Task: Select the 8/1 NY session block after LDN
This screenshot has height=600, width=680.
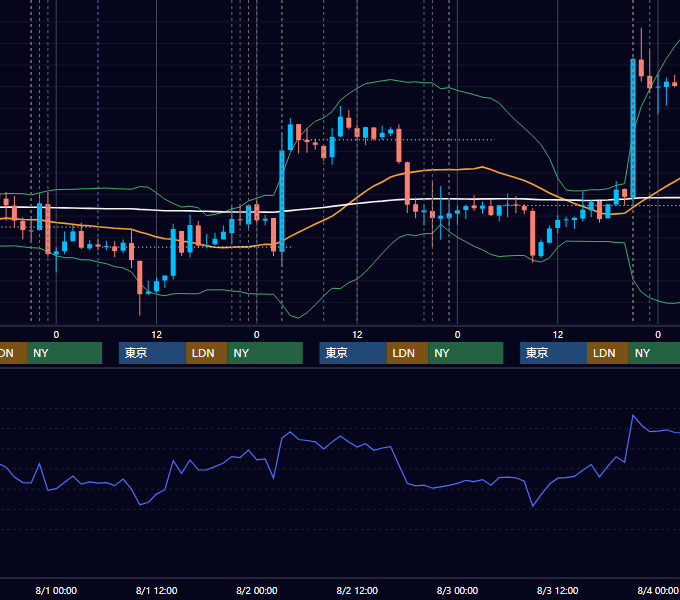Action: click(265, 353)
